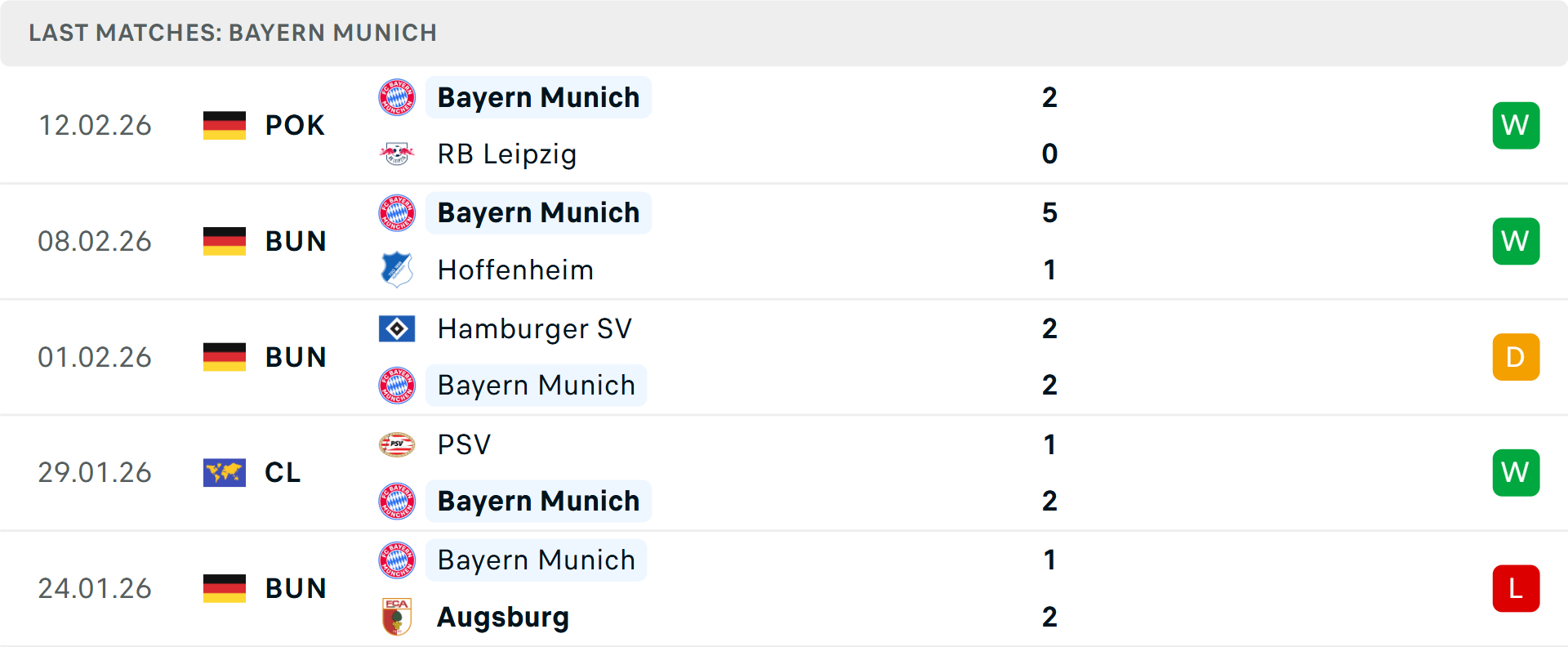Viewport: 1568px width, 647px height.
Task: Toggle the green W badge for the Leipzig match
Action: 1516,125
